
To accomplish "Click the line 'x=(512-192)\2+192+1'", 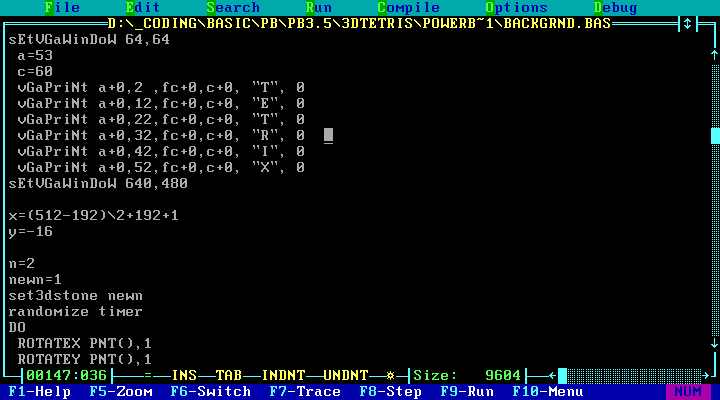I will [94, 216].
